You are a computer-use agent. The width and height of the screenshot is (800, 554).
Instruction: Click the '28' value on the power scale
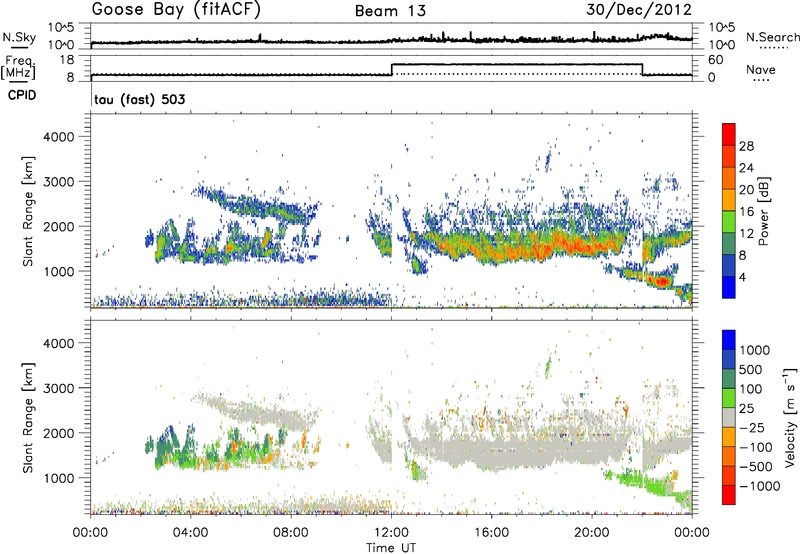click(x=746, y=146)
